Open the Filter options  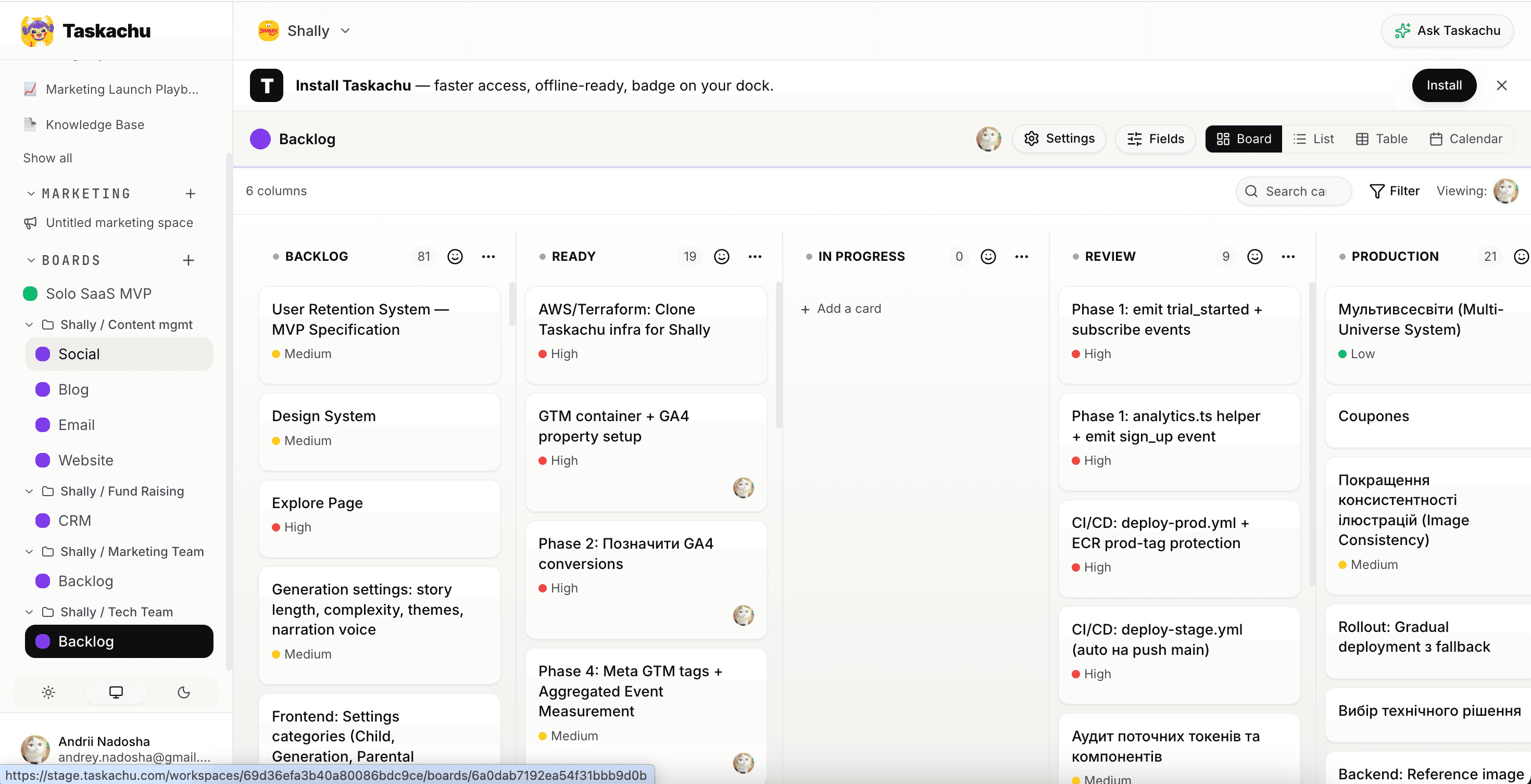(1395, 191)
